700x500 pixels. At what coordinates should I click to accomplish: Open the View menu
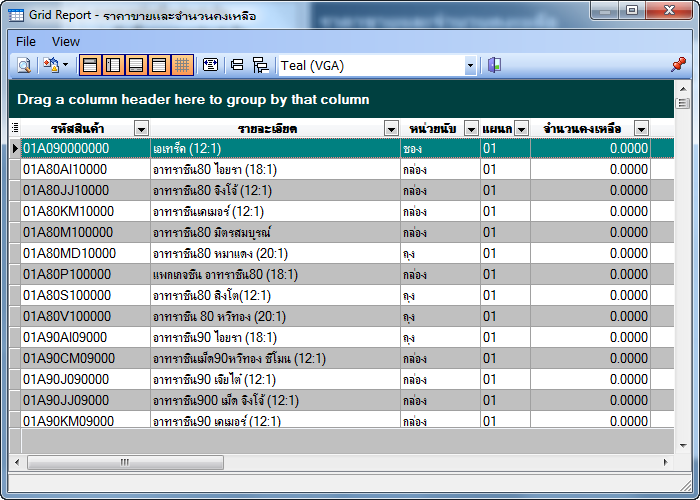tap(66, 41)
